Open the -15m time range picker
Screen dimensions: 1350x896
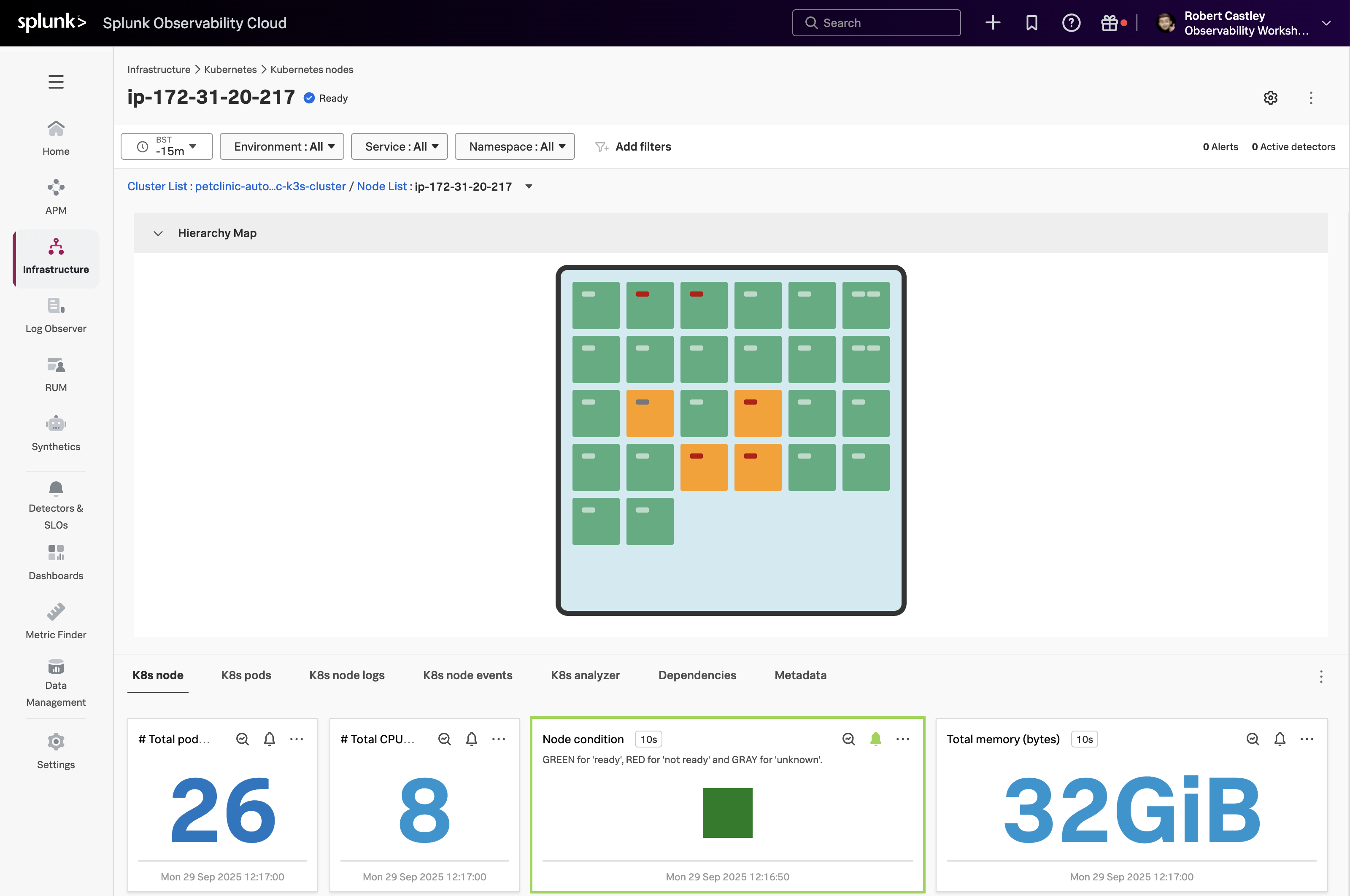coord(167,146)
